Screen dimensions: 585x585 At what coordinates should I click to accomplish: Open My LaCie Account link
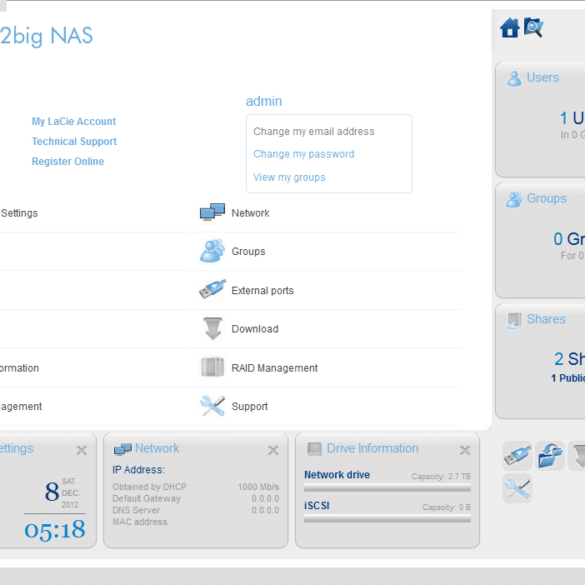click(x=74, y=121)
